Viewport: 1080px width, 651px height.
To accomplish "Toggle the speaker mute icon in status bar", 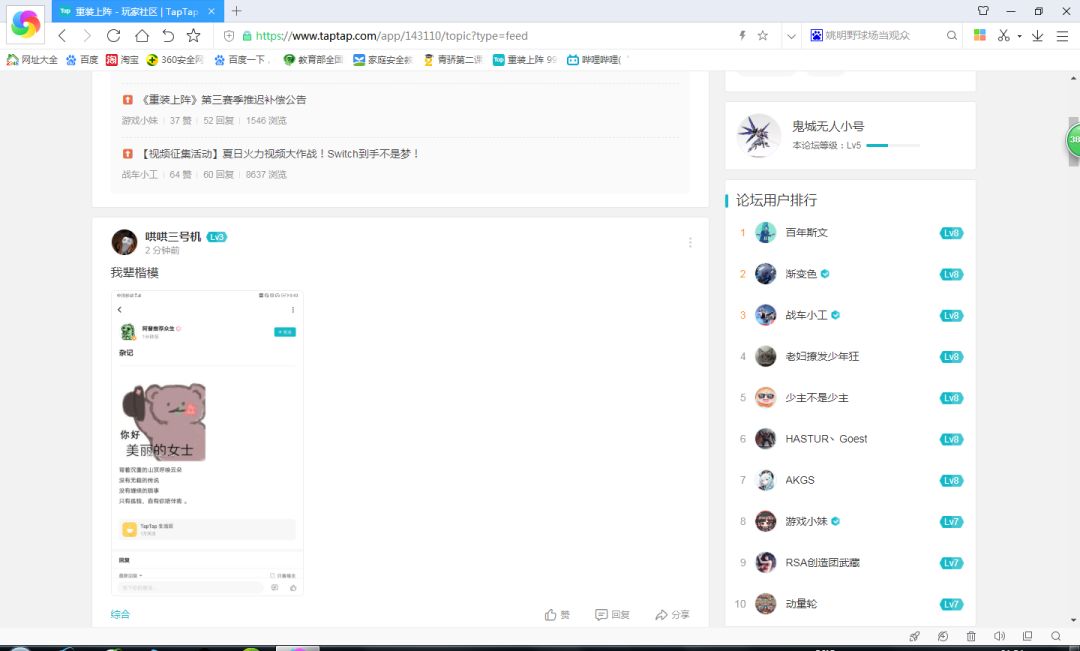I will 999,637.
